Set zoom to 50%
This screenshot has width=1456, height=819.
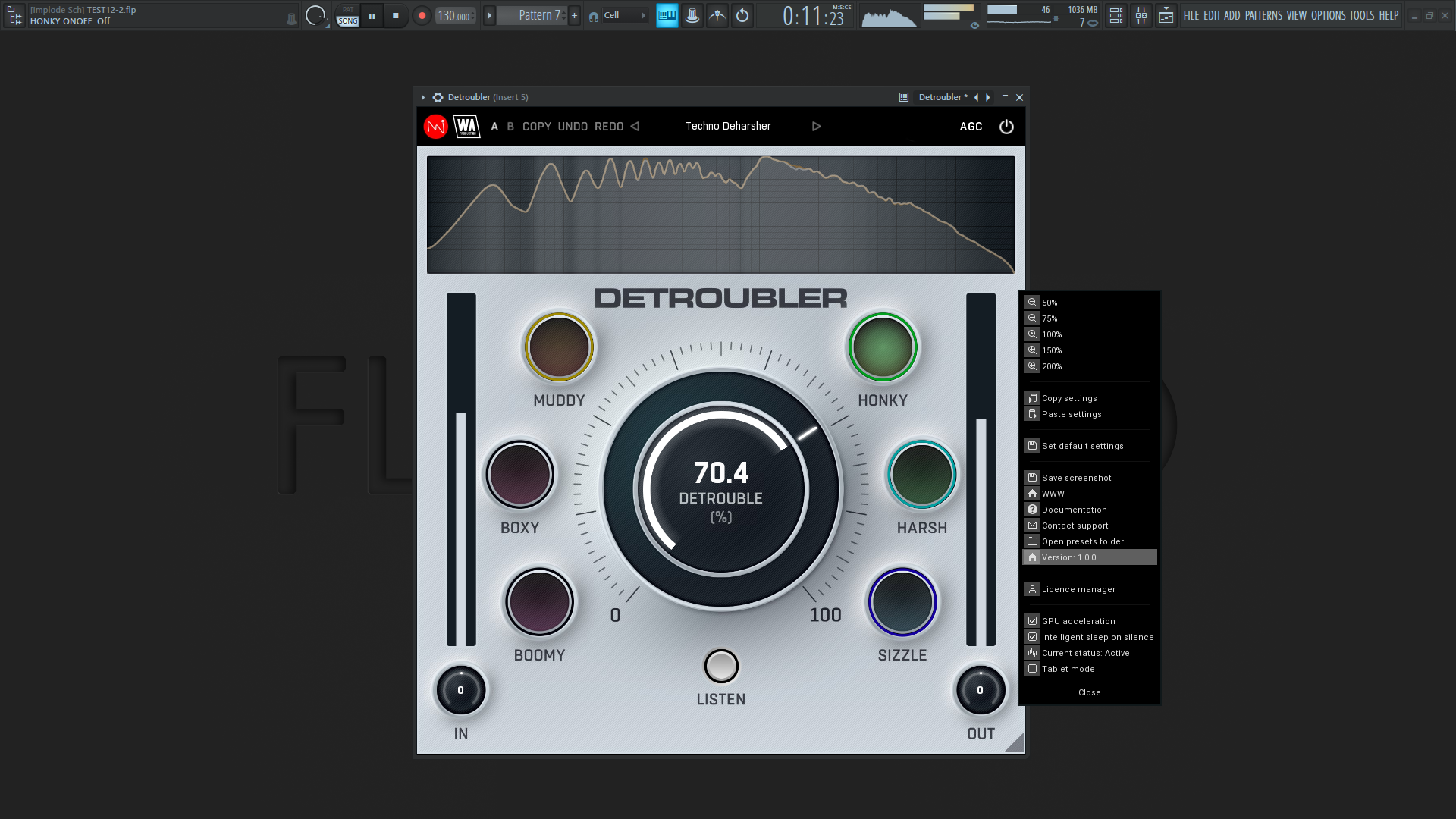click(1089, 303)
